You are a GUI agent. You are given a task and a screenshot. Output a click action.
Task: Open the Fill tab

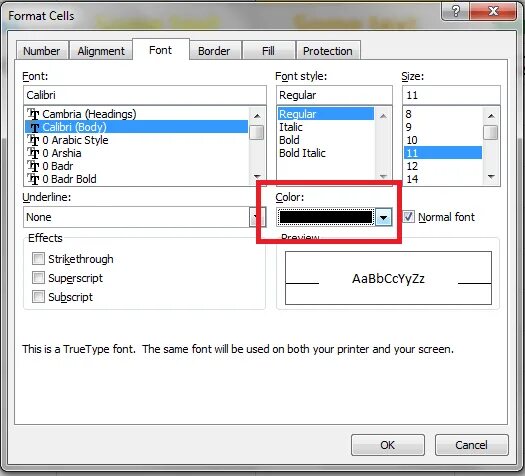(x=268, y=51)
